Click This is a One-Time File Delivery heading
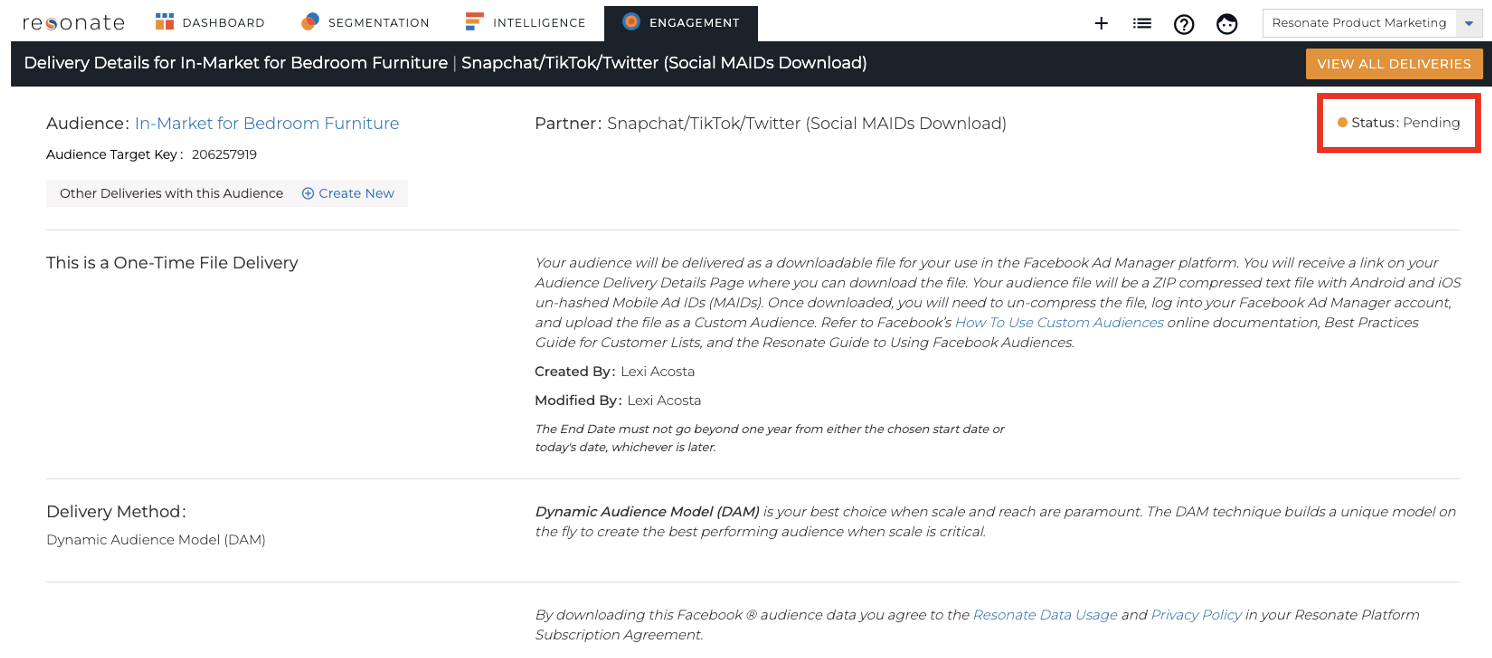The image size is (1492, 658). pos(172,263)
